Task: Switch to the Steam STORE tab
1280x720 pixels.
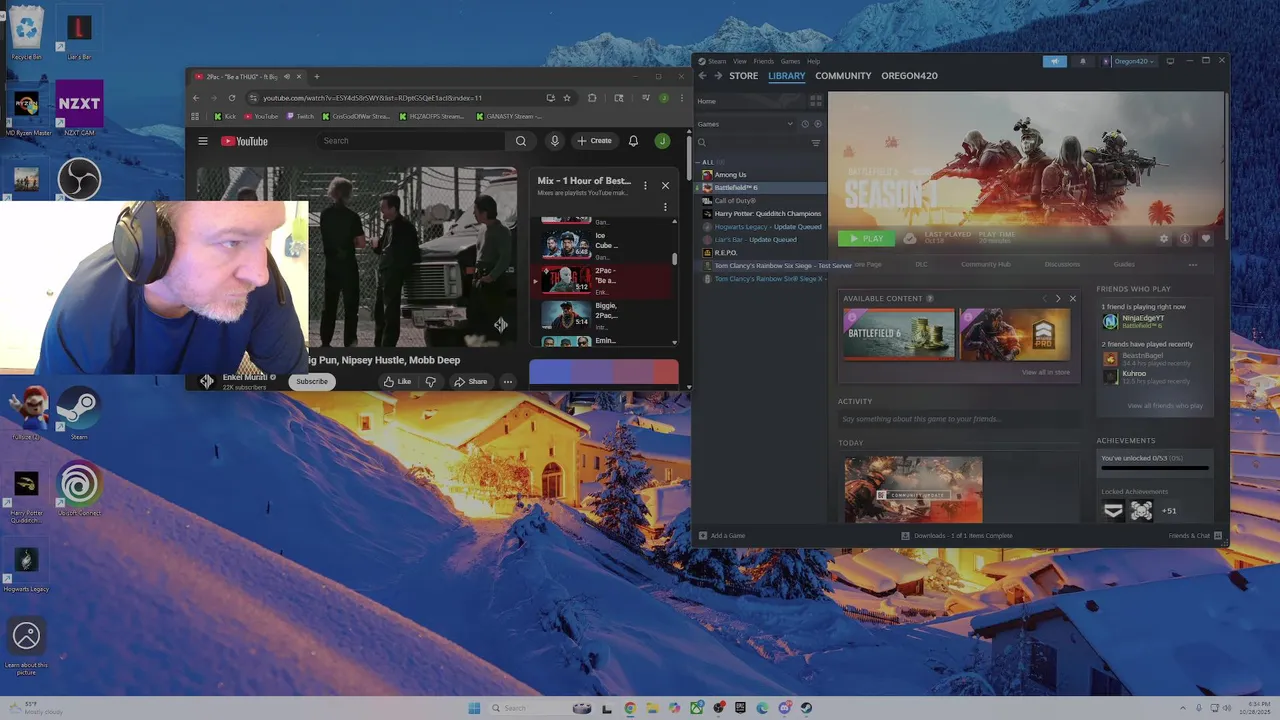Action: point(743,76)
